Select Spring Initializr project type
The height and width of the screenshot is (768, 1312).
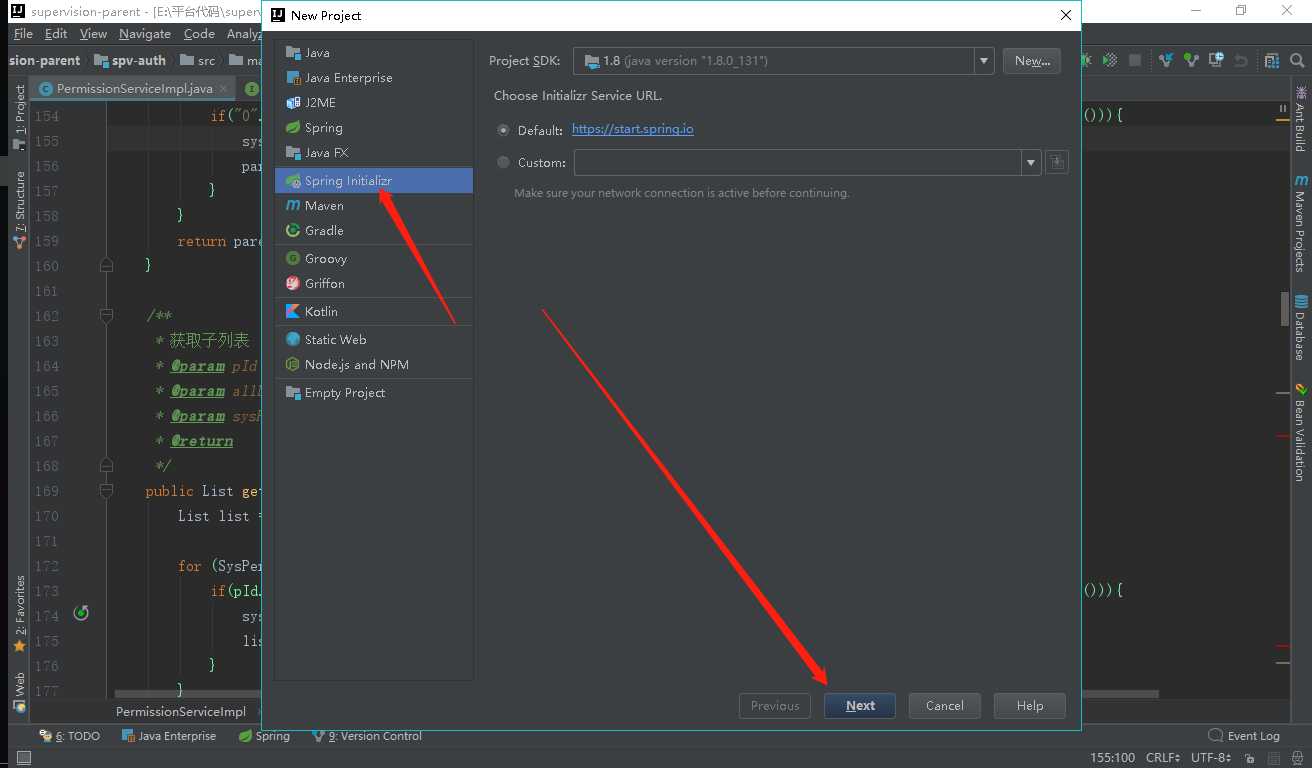pos(373,181)
